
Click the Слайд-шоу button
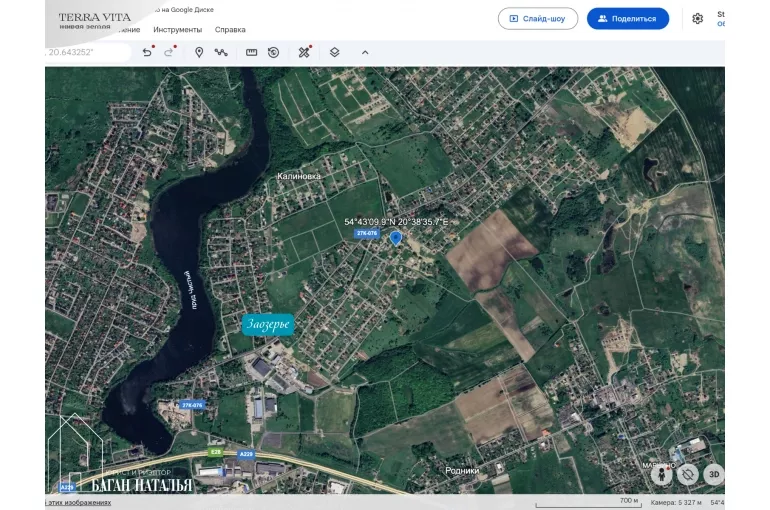coord(538,18)
